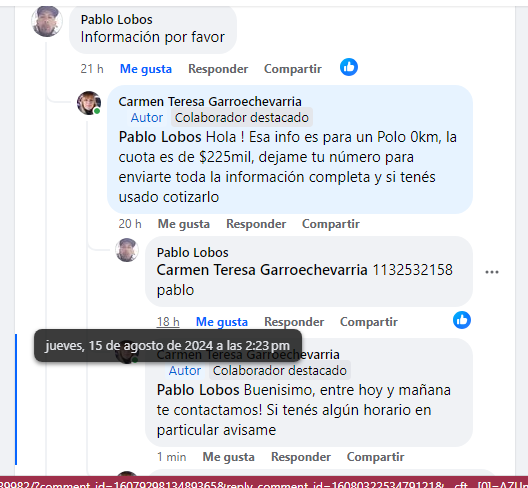The image size is (528, 488).
Task: Open the '1 min' timestamp on the latest reply
Action: (171, 457)
